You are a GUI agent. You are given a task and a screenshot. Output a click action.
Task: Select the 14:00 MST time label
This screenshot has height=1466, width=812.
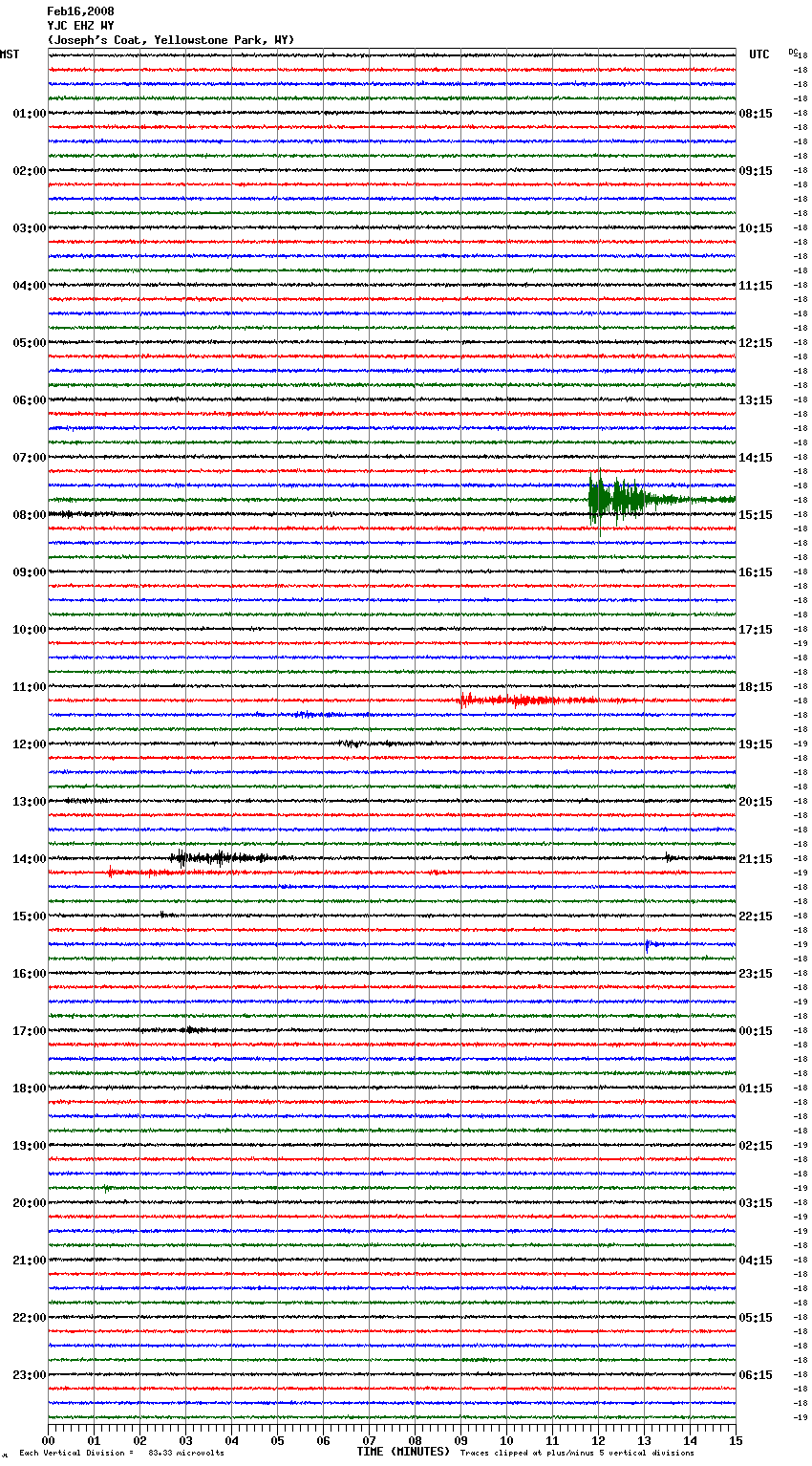click(29, 859)
